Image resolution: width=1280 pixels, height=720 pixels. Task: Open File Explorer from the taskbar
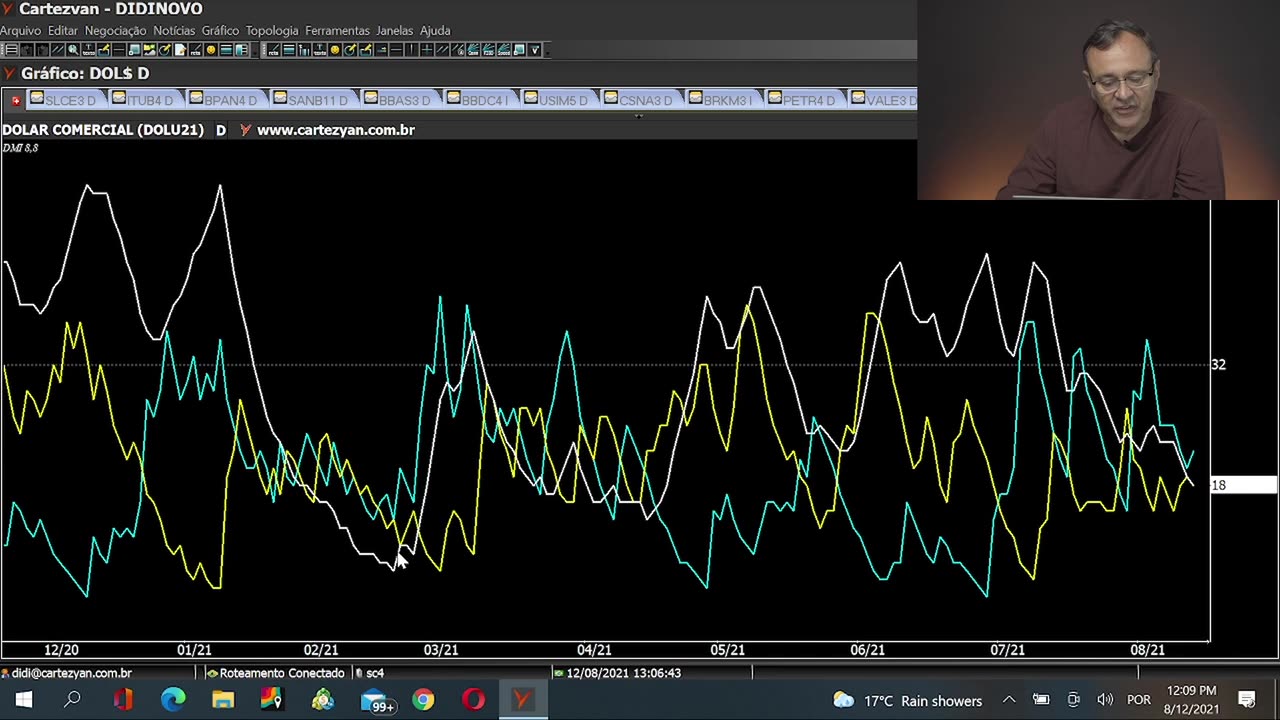tap(223, 700)
